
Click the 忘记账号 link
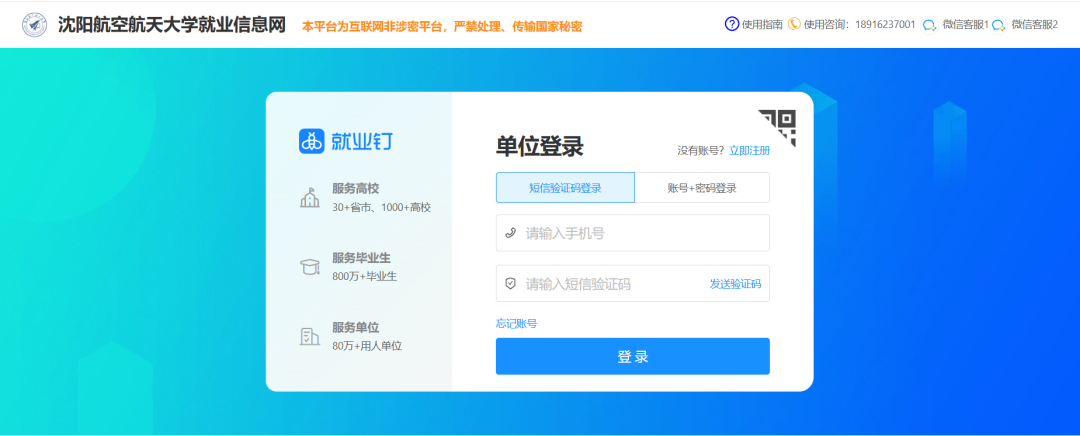click(516, 323)
